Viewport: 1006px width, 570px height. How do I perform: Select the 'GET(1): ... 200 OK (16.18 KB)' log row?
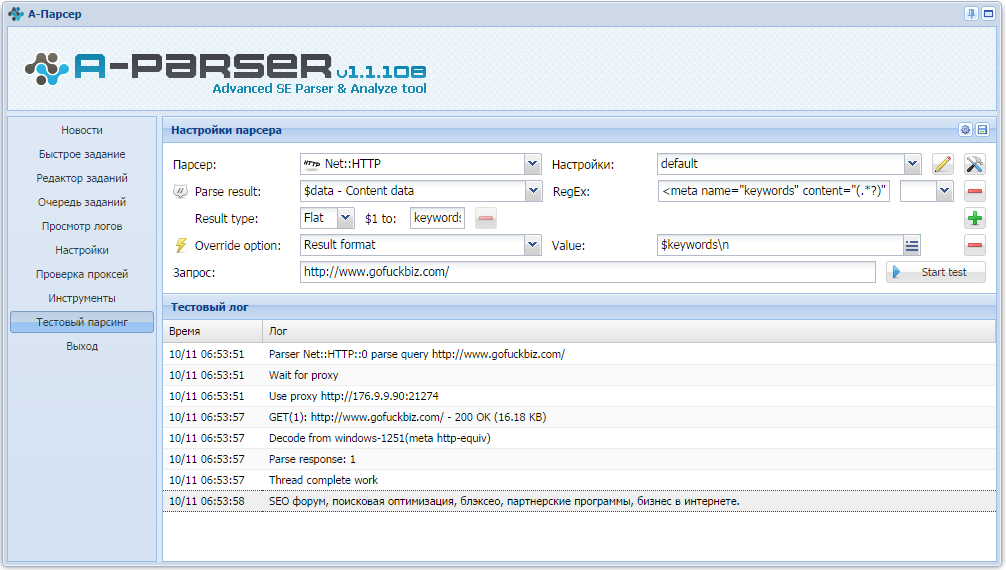[579, 417]
